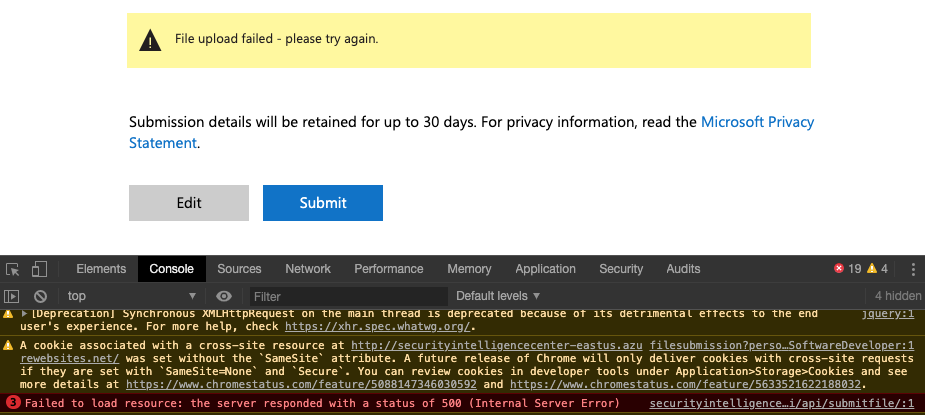
Task: Click the blue Submit button
Action: 323,203
